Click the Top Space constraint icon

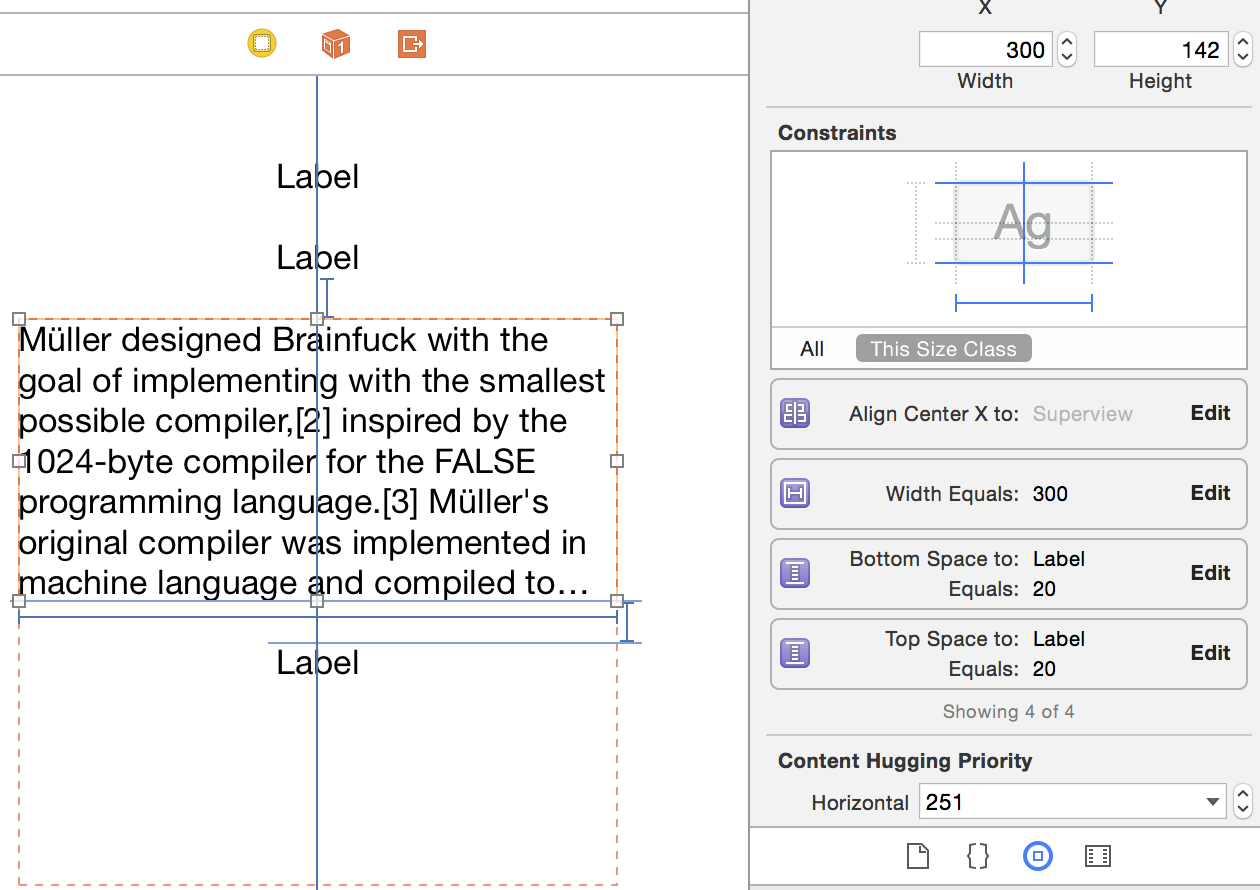tap(795, 654)
